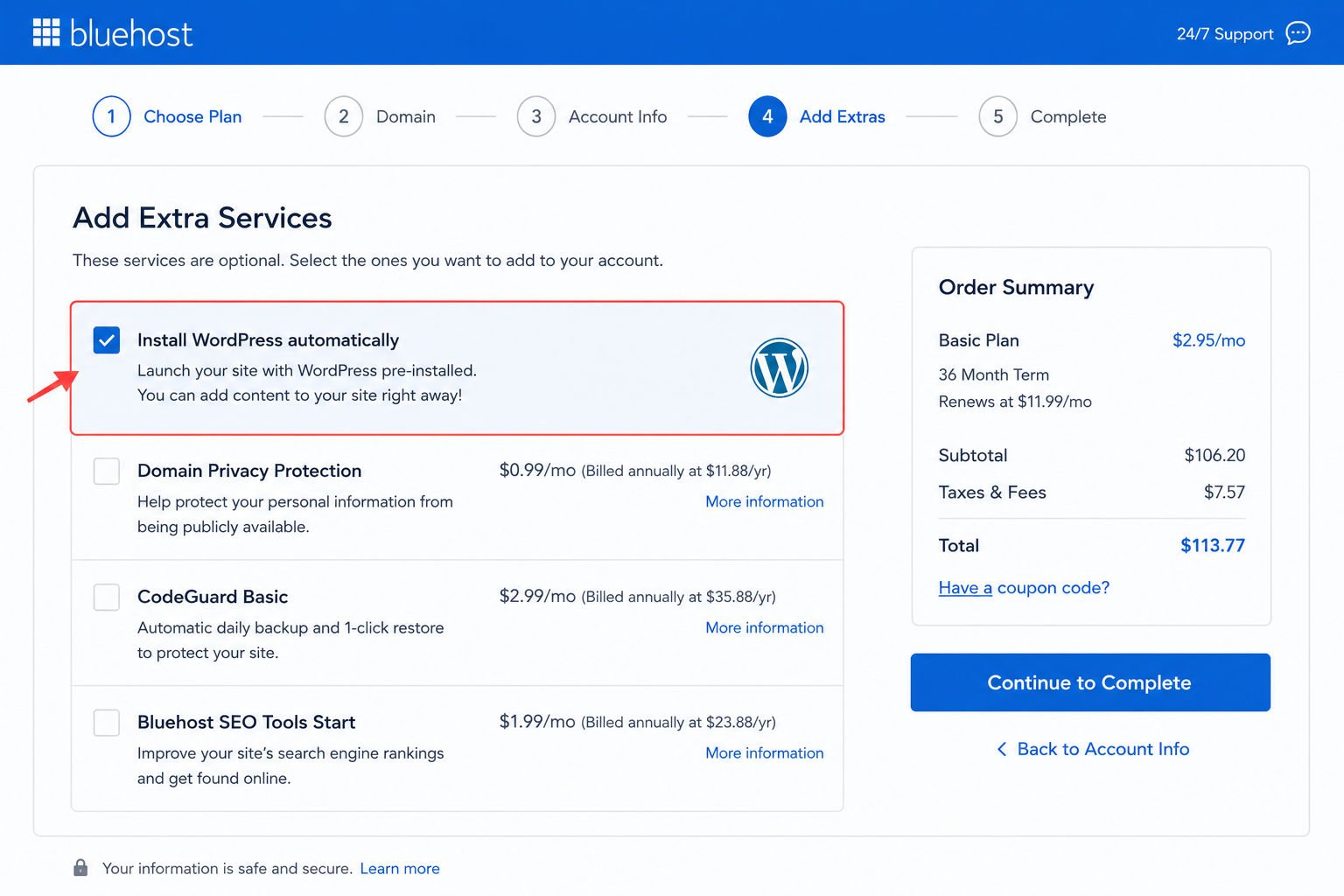
Task: Open More information for SEO Tools Start
Action: click(x=765, y=752)
